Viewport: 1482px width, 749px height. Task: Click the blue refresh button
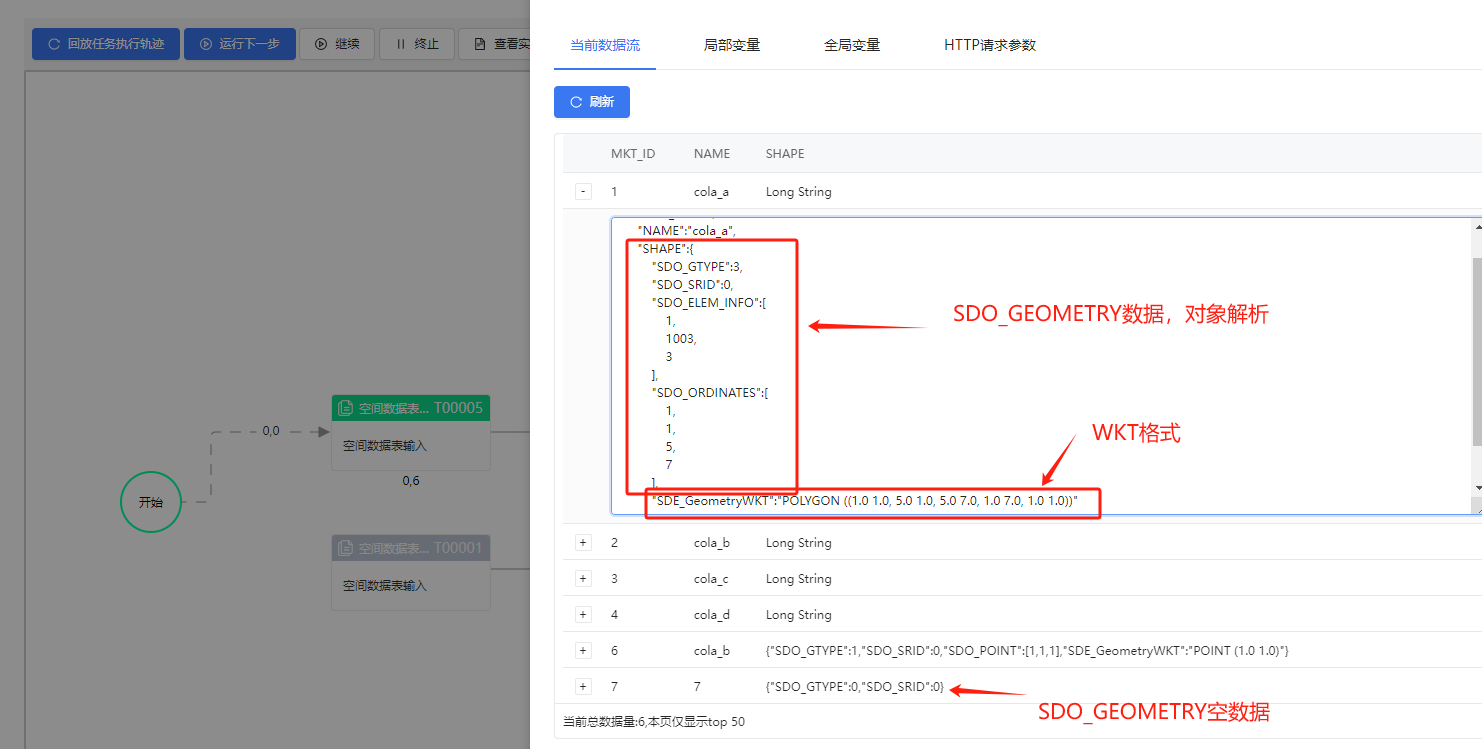591,102
